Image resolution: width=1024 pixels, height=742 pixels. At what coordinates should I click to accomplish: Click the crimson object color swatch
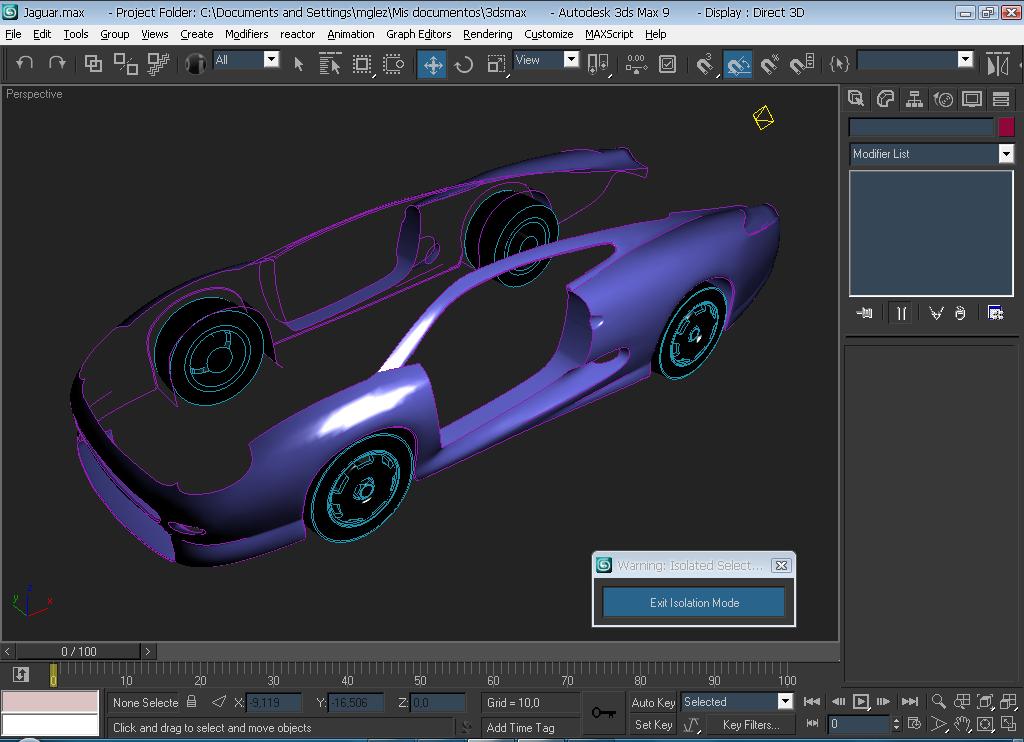[x=1006, y=127]
